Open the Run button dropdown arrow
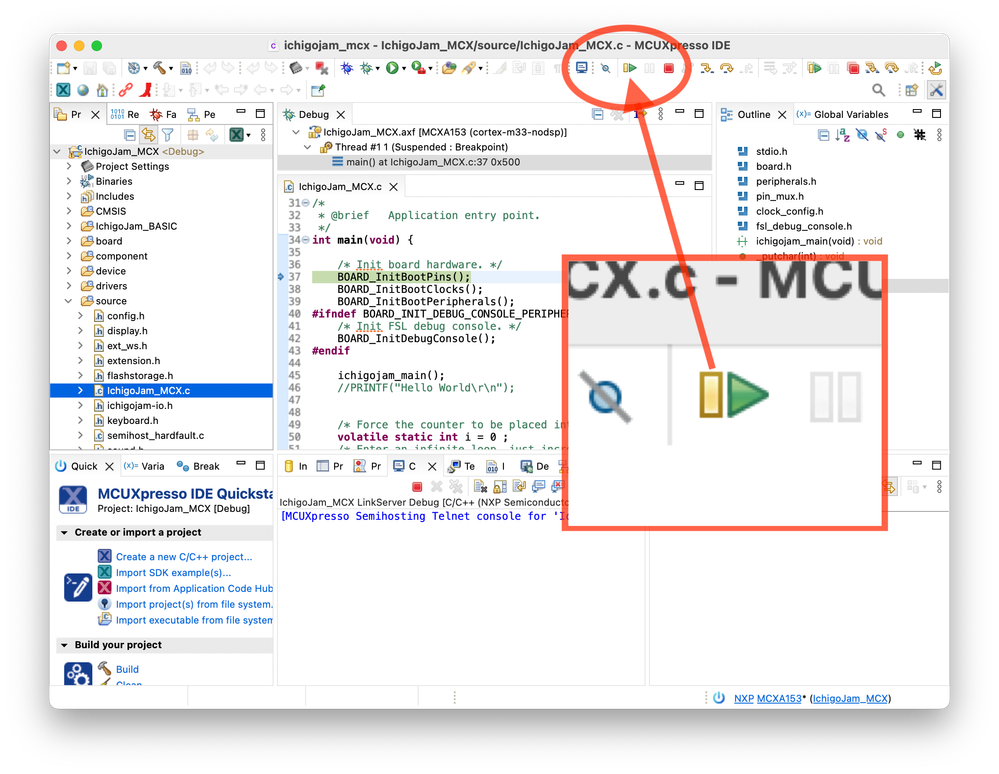999x774 pixels. click(404, 69)
